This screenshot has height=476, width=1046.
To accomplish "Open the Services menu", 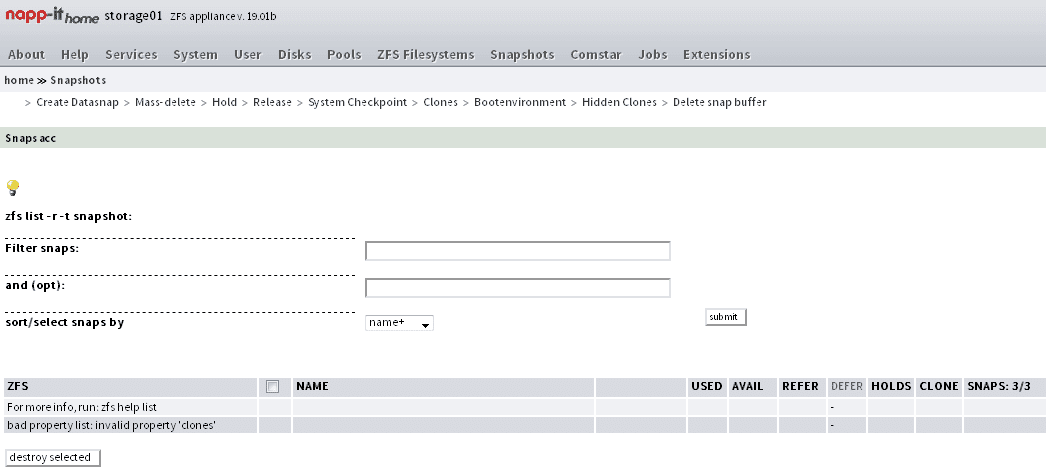I will [x=131, y=55].
